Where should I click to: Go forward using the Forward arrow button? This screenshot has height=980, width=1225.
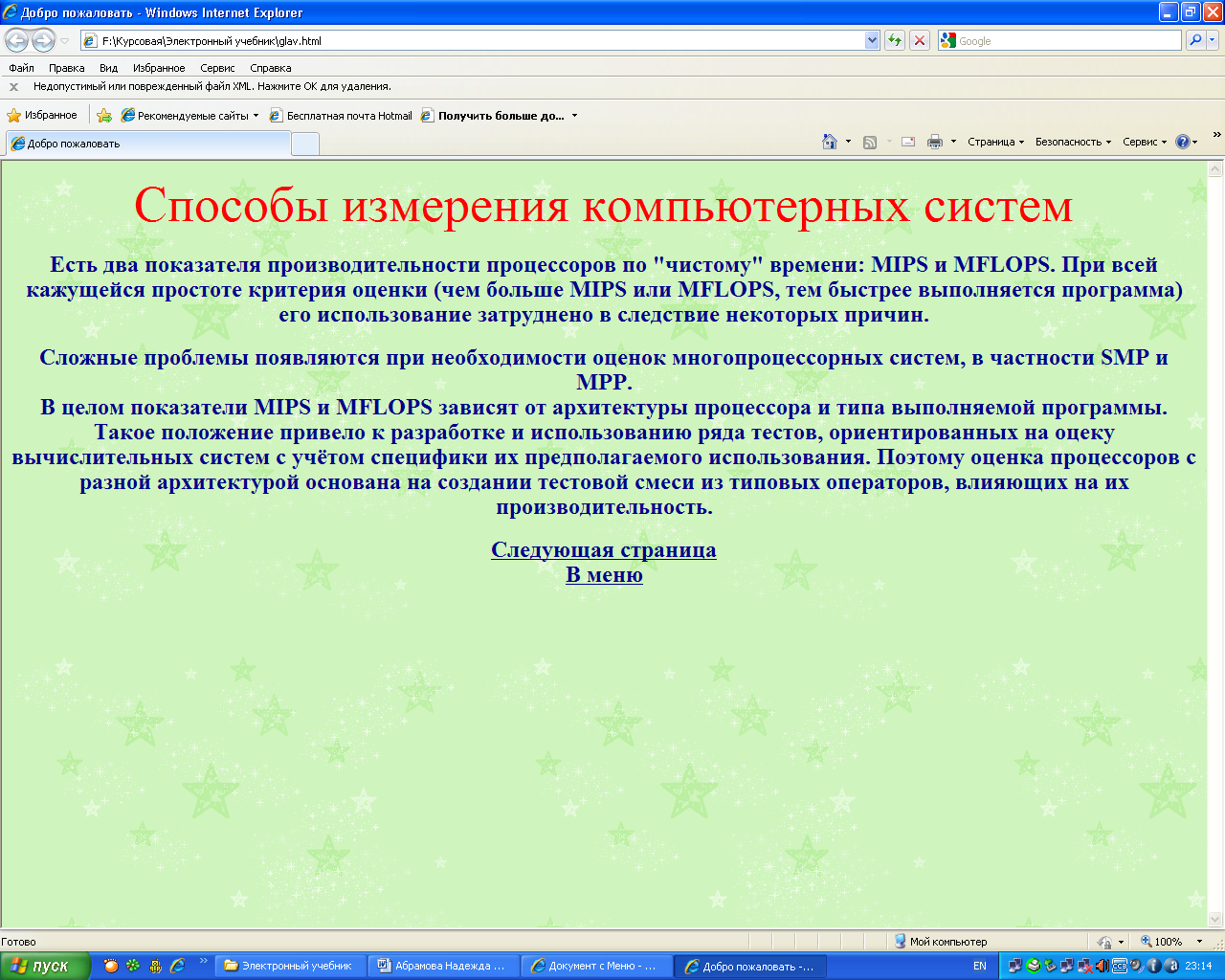[43, 40]
